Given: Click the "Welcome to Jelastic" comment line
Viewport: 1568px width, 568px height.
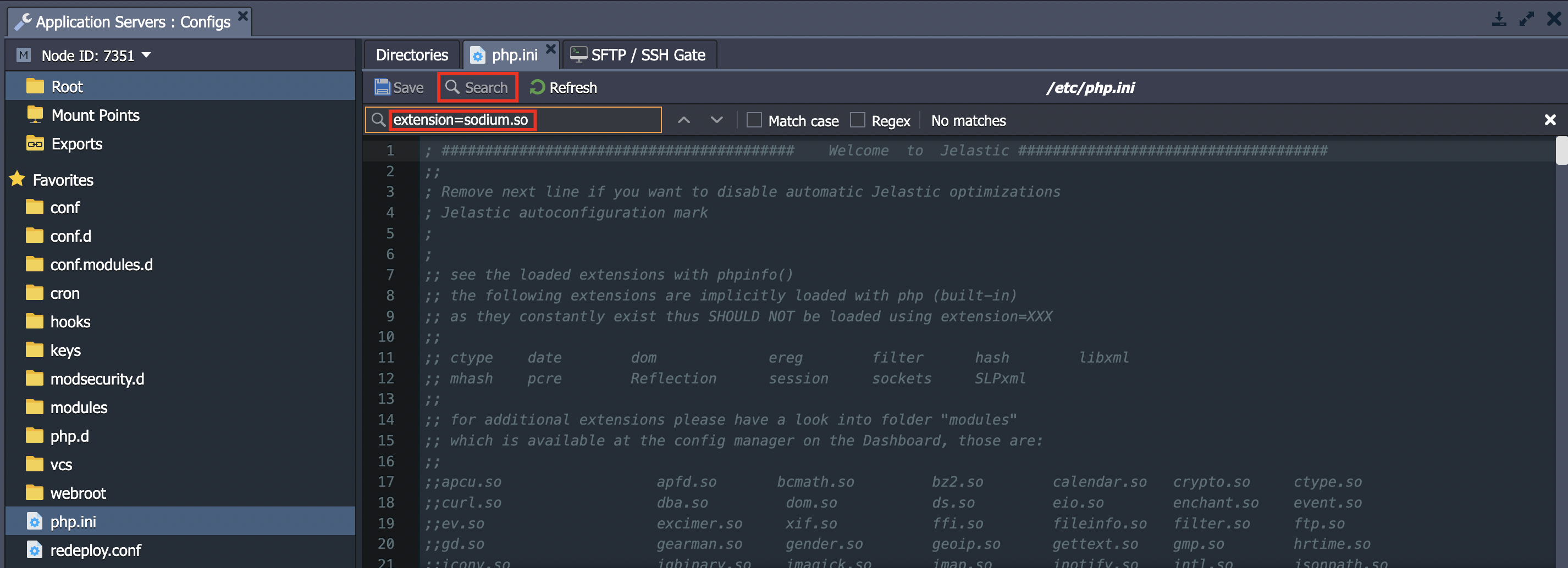Looking at the screenshot, I should click(876, 150).
